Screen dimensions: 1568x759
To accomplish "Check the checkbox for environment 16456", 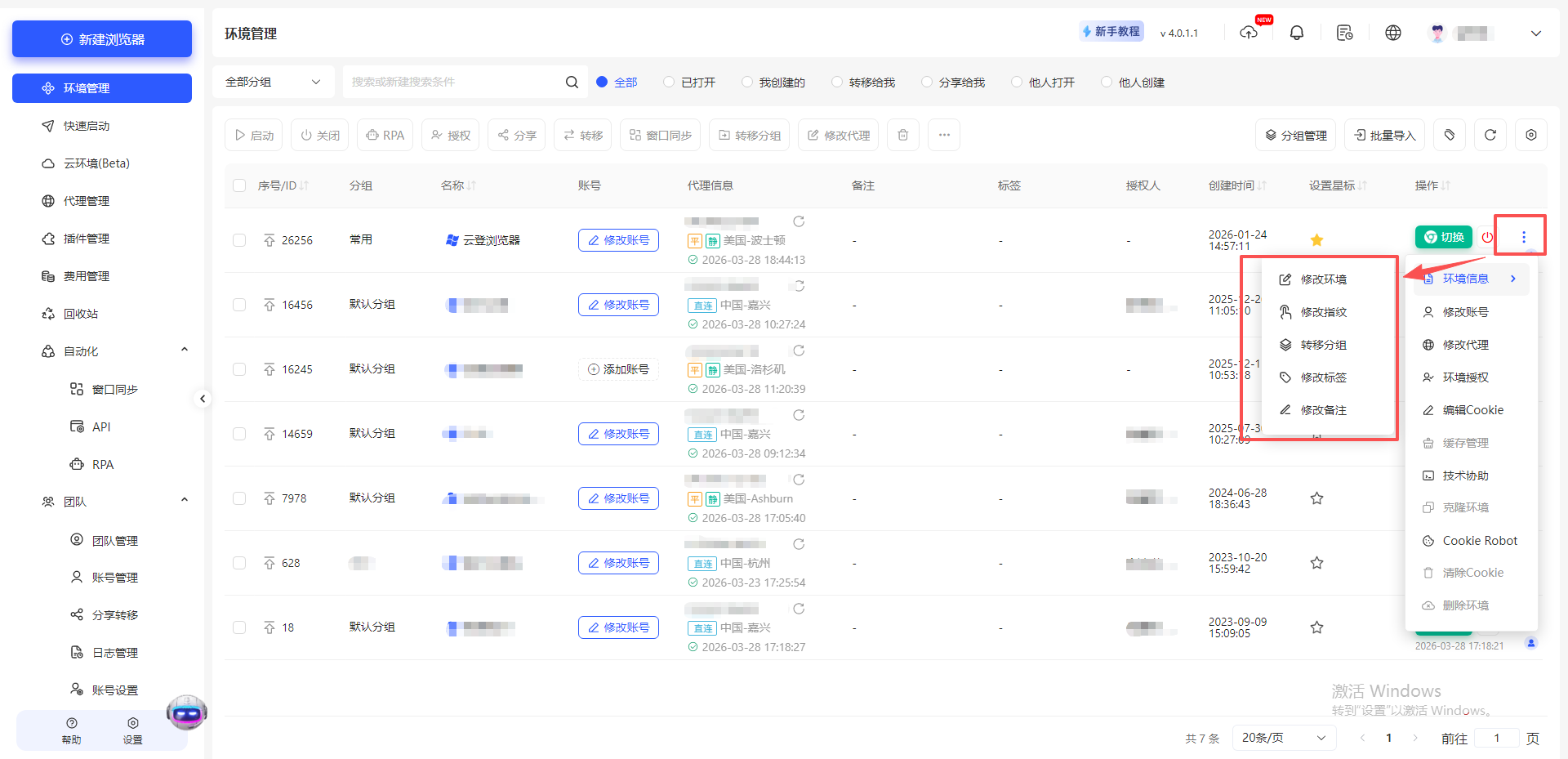I will coord(239,305).
